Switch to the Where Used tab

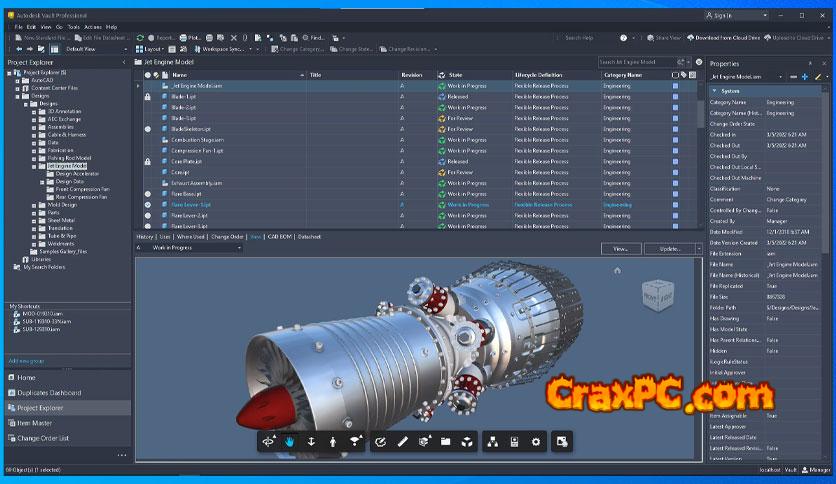click(x=189, y=237)
